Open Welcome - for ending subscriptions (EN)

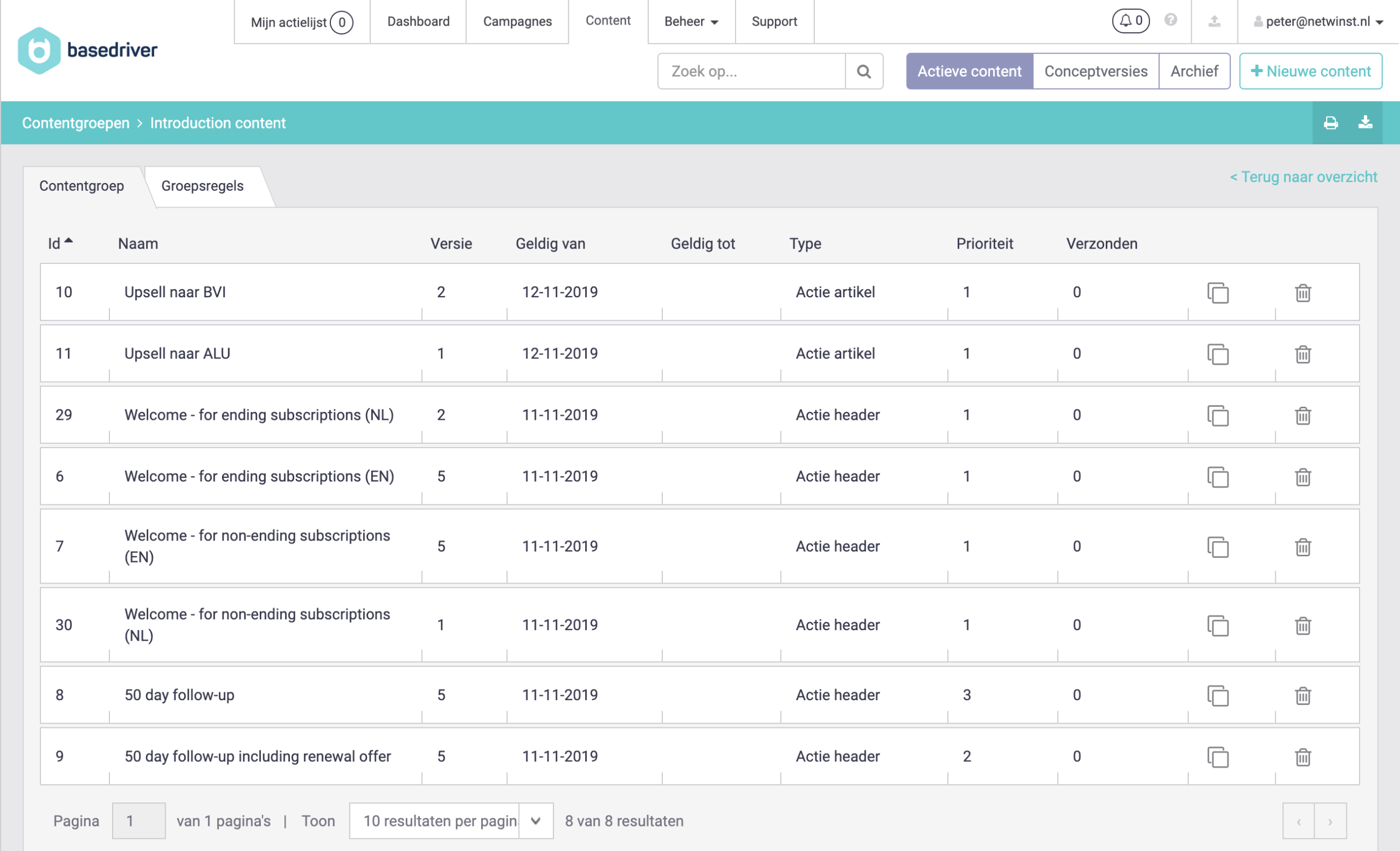259,476
